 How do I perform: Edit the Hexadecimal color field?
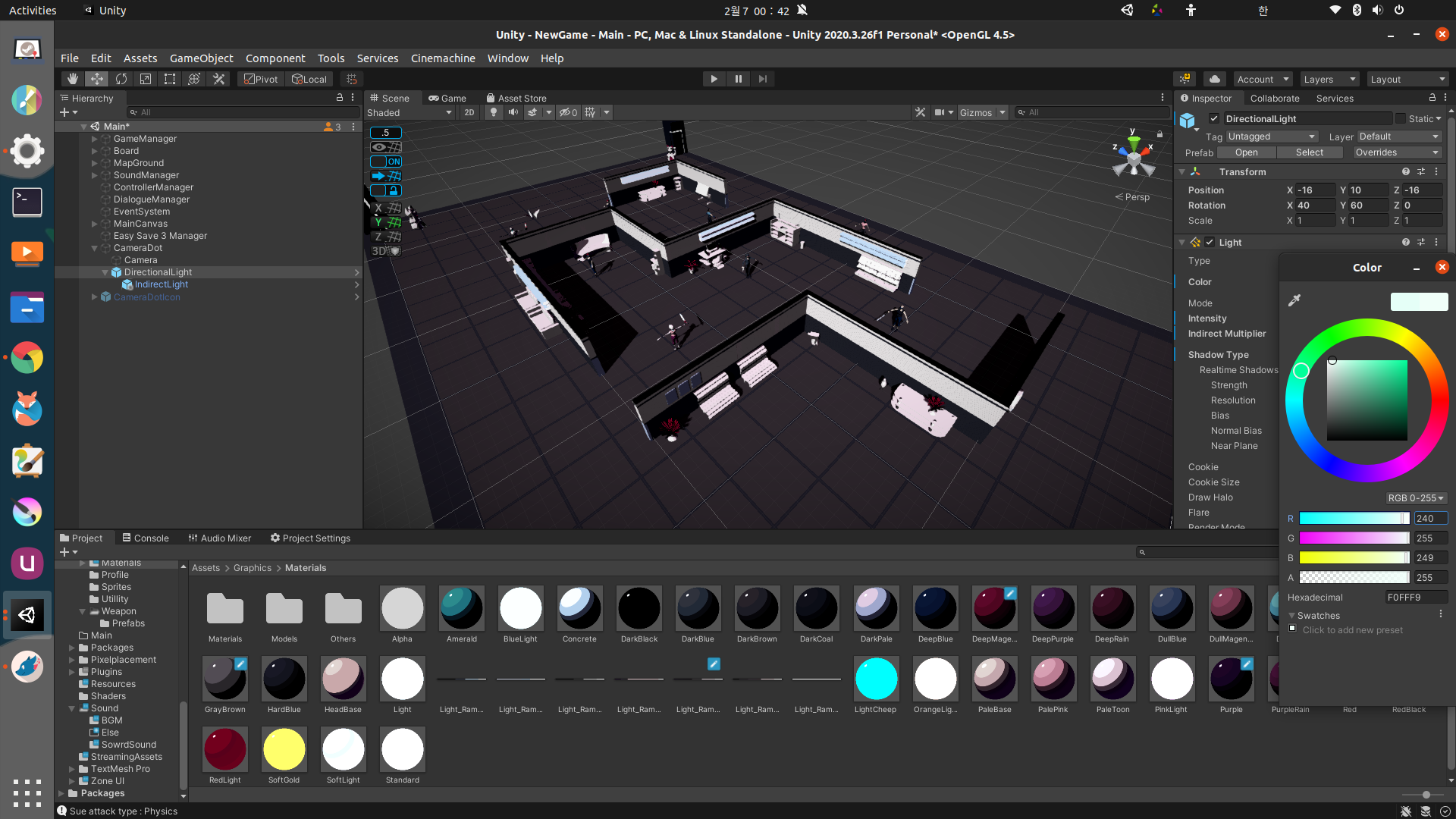tap(1416, 598)
